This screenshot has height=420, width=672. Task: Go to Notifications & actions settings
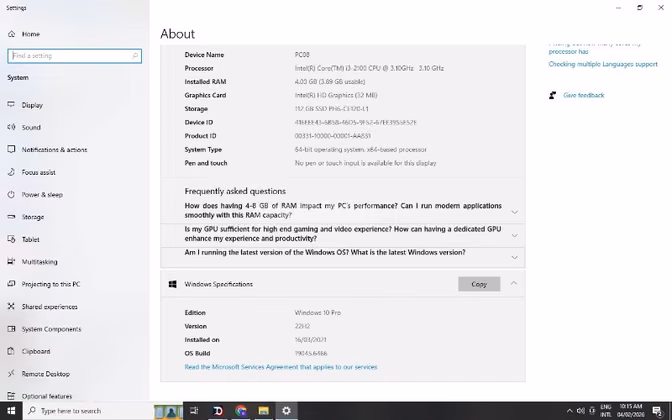tap(54, 150)
